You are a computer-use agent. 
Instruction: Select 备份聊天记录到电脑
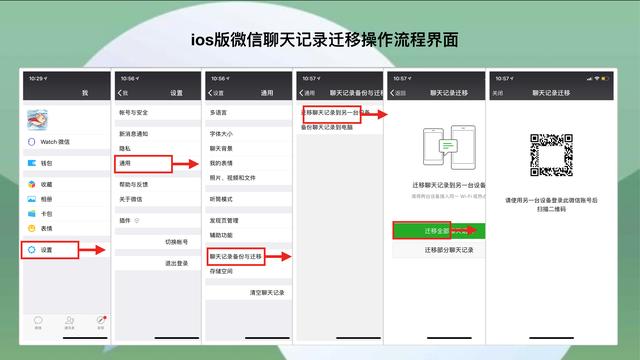pyautogui.click(x=340, y=127)
